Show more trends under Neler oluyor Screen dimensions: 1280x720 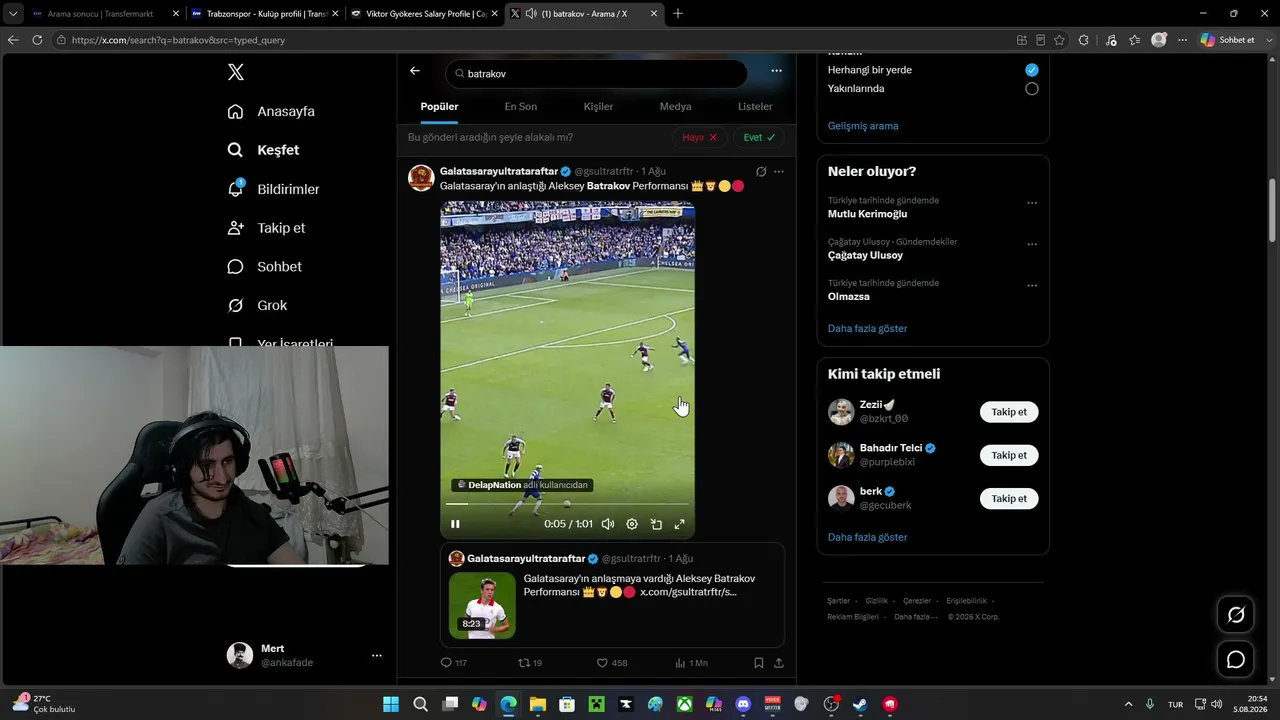click(x=868, y=328)
